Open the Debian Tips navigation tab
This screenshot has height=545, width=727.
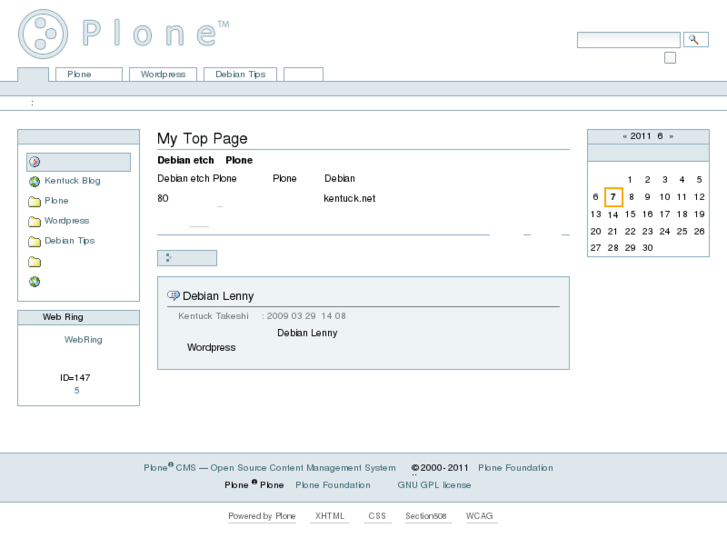coord(240,74)
